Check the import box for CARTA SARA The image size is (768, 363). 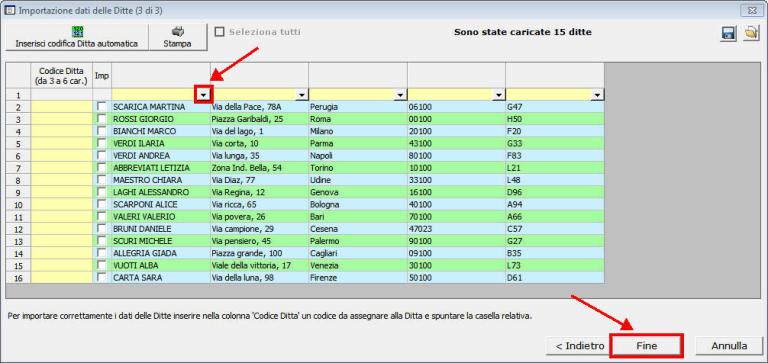tap(101, 277)
